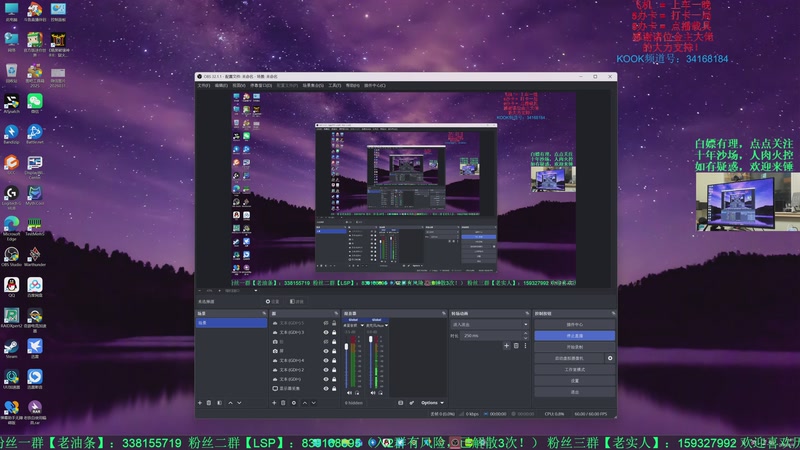The height and width of the screenshot is (450, 800).
Task: Open Steam desktop icon
Action: click(x=11, y=348)
